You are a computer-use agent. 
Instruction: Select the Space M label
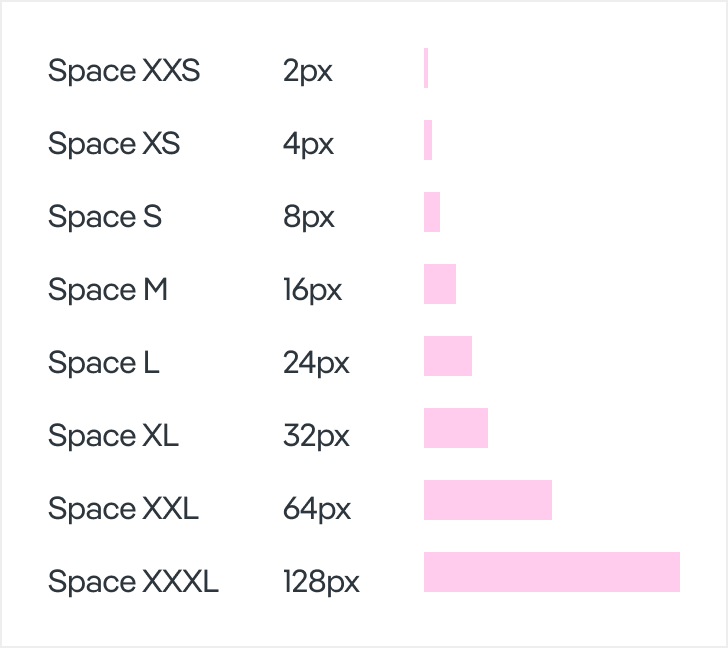108,289
